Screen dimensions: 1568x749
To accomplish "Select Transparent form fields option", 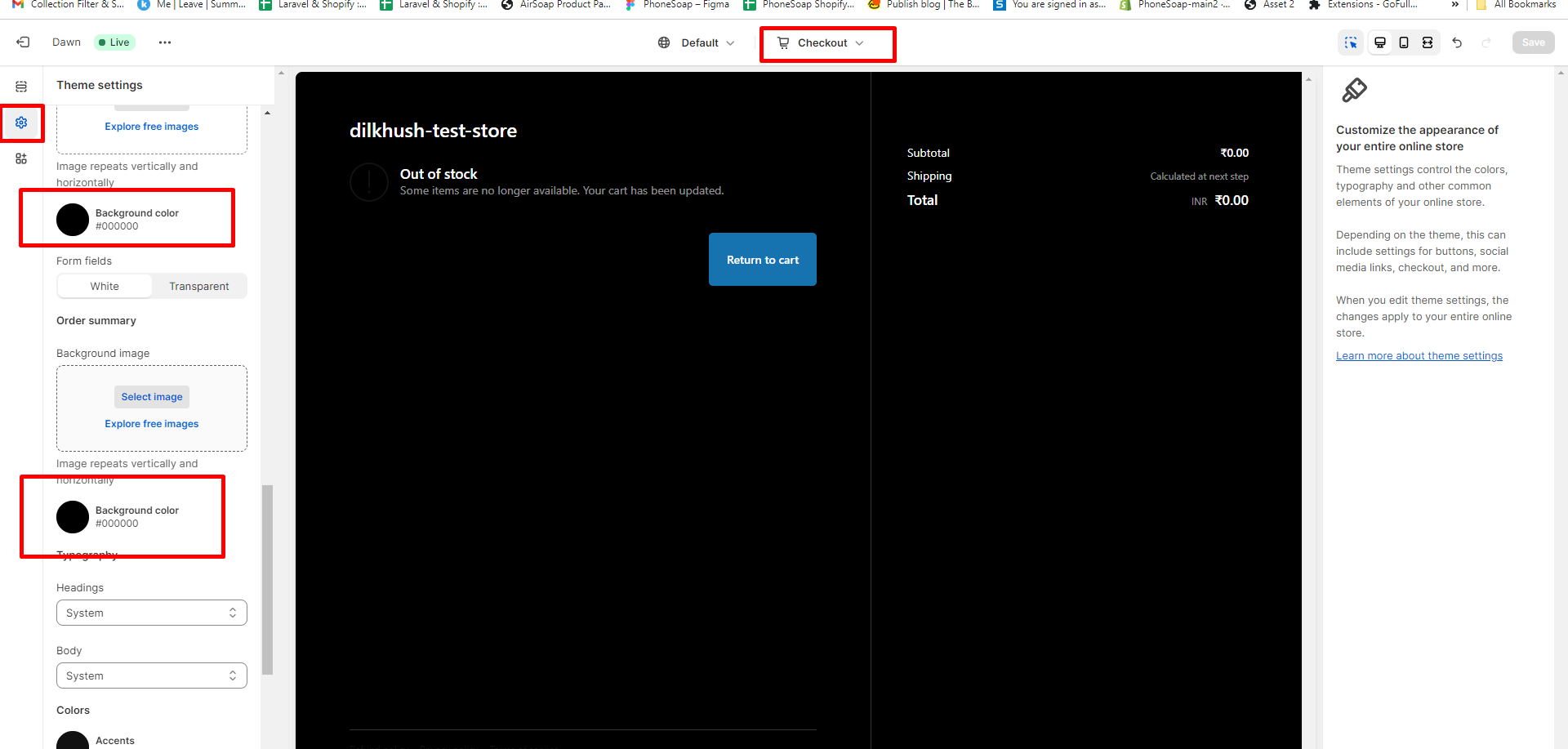I will click(x=199, y=286).
